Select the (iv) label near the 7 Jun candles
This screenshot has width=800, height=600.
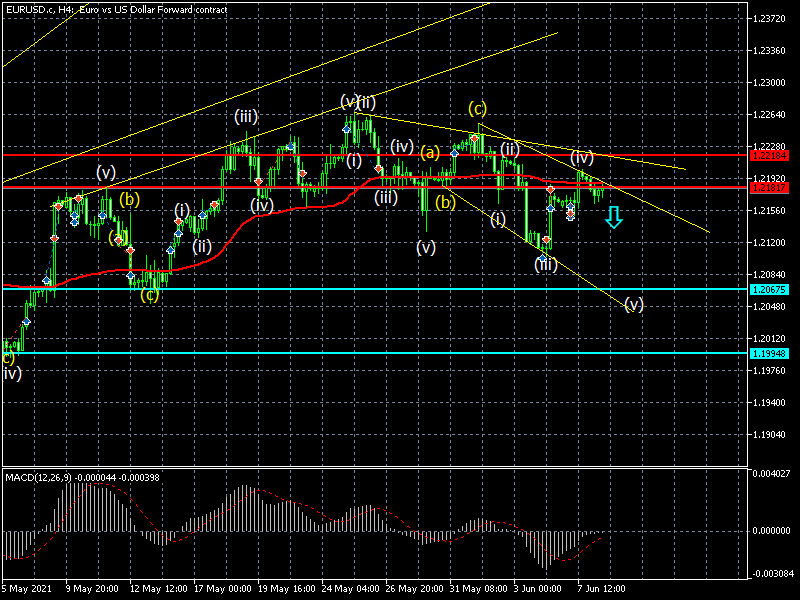(582, 157)
